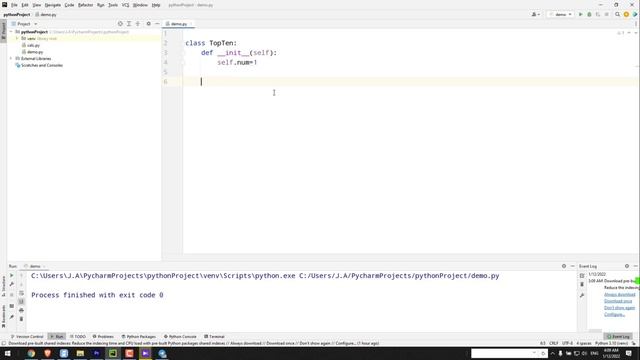Toggle tool window bars icon in status bar
Screen dimensions: 640x360
[4, 343]
